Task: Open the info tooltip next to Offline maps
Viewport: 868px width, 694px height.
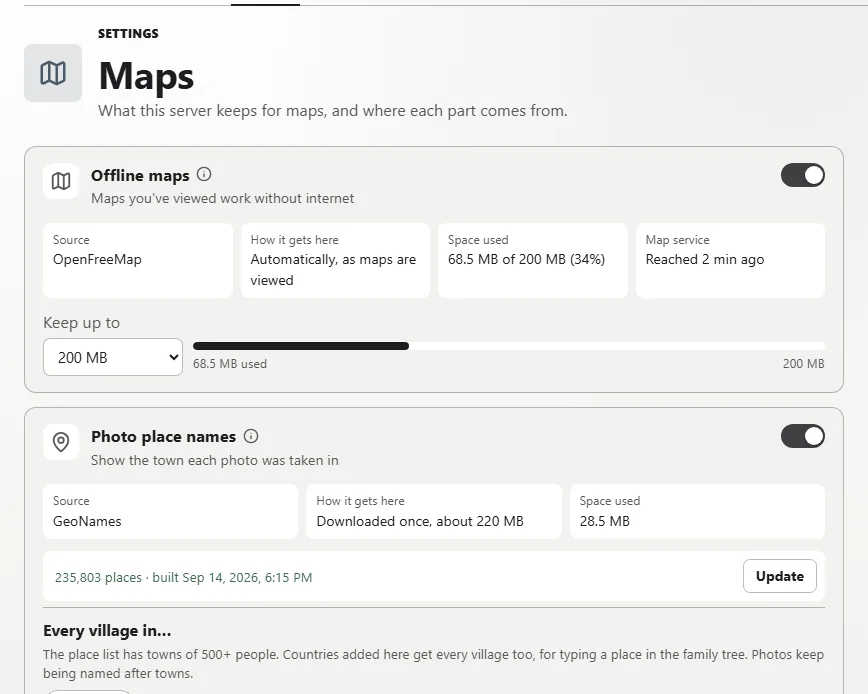Action: (x=204, y=174)
